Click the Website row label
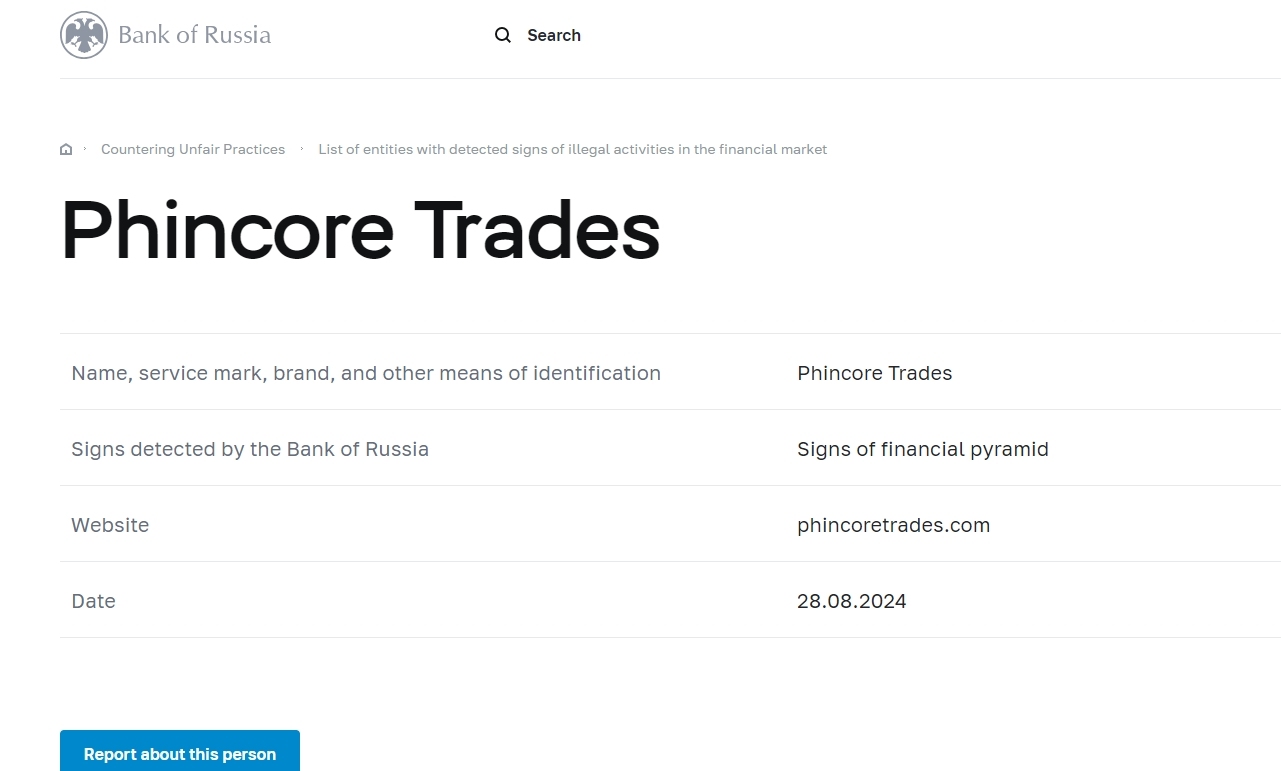Screen dimensions: 1281x771 pos(110,525)
